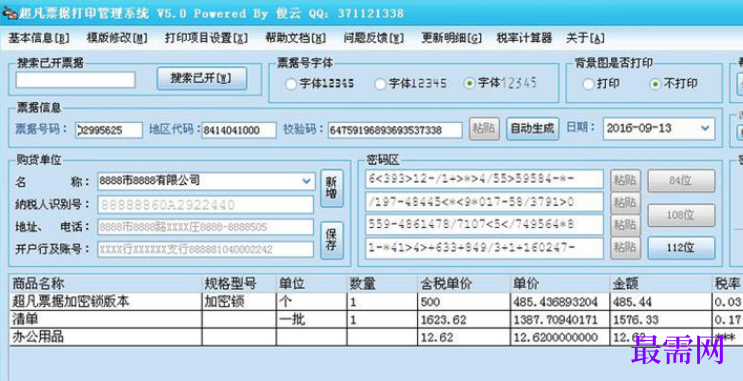Screen dimensions: 743x381
Task: Click the 规格型号 column header
Action: click(x=239, y=284)
